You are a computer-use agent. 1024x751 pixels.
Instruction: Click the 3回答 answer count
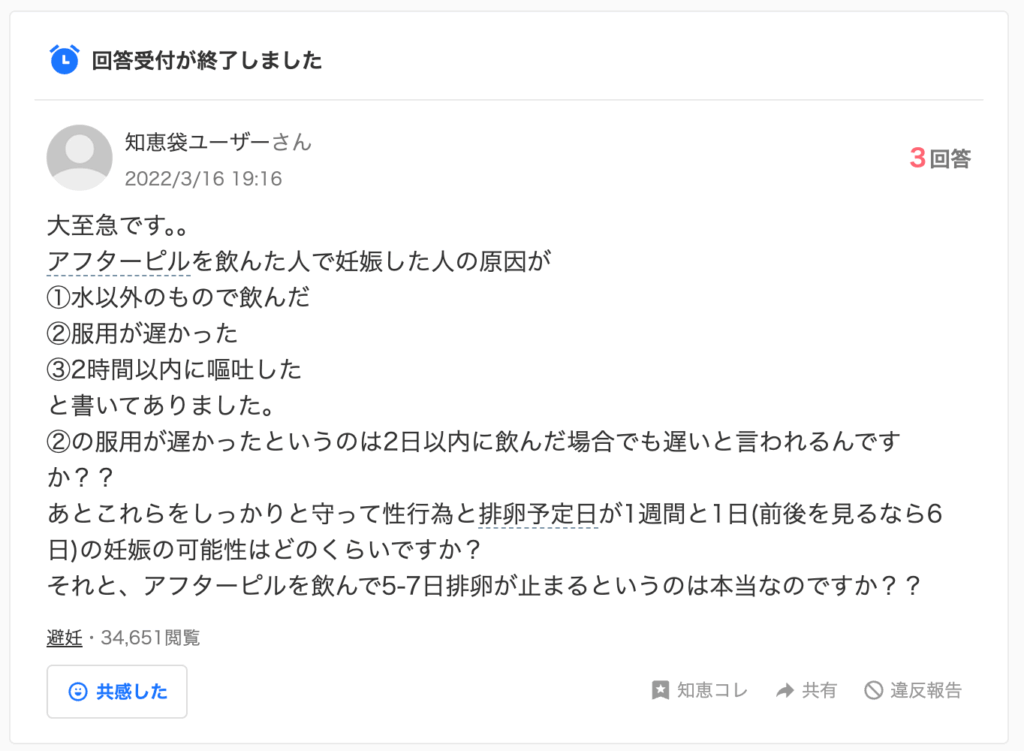939,158
